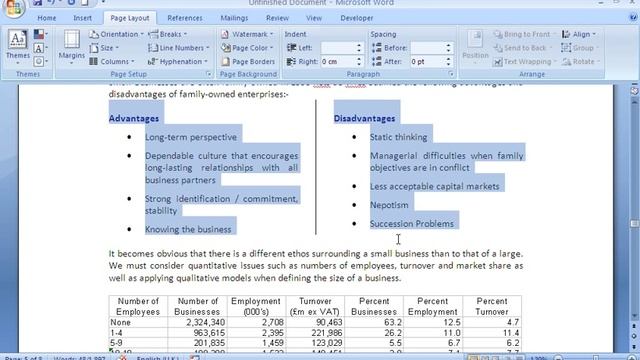Screen dimensions: 640x360
Task: Open Theme Fonts dropdown
Action: [40, 48]
